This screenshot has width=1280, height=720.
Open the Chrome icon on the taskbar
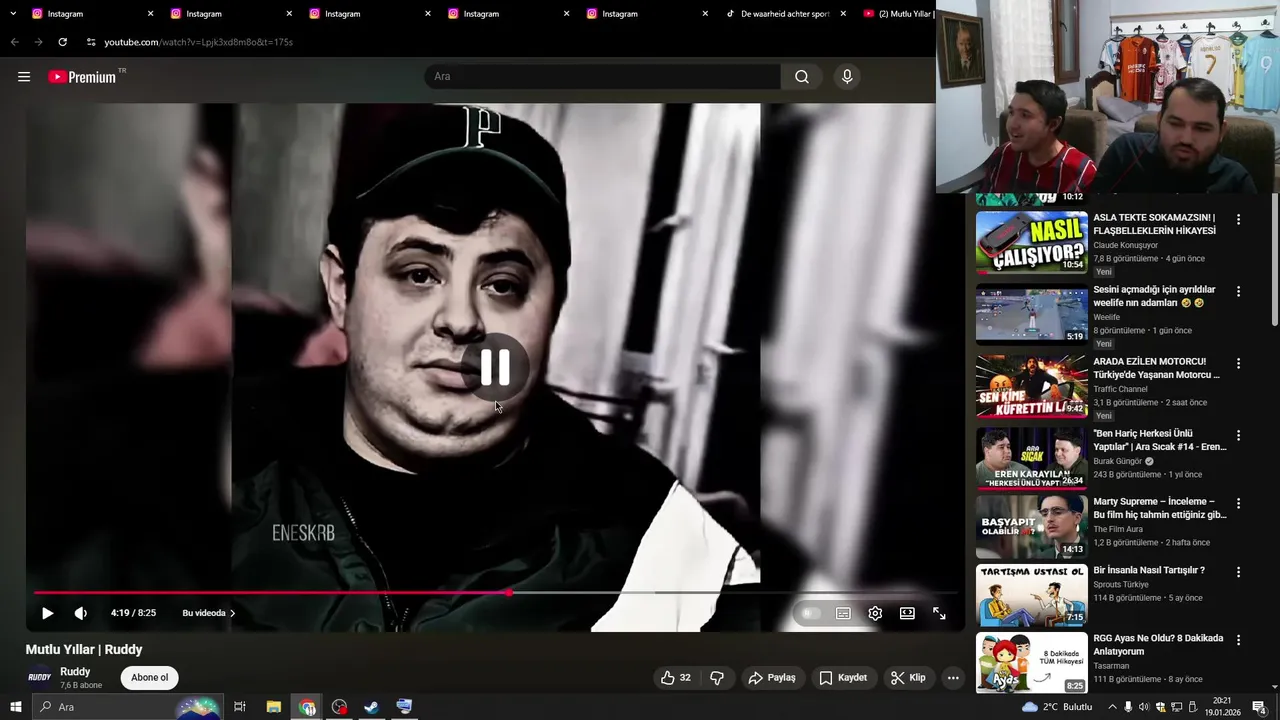307,707
